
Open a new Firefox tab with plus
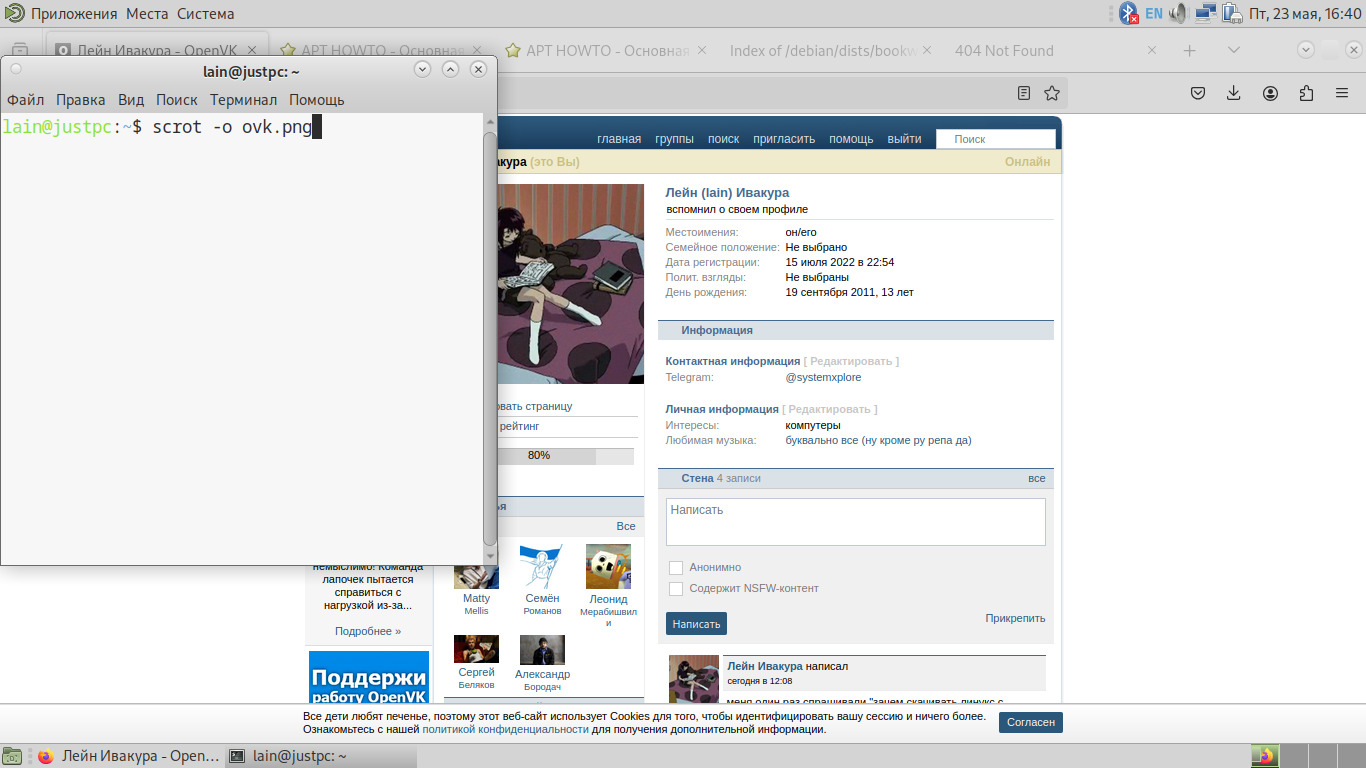pyautogui.click(x=1189, y=50)
